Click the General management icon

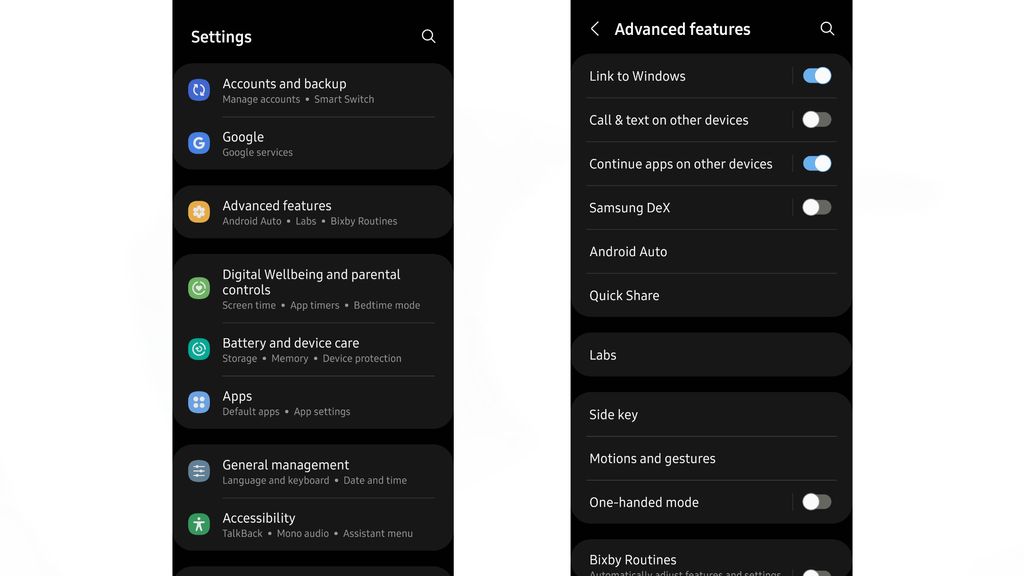click(x=198, y=471)
